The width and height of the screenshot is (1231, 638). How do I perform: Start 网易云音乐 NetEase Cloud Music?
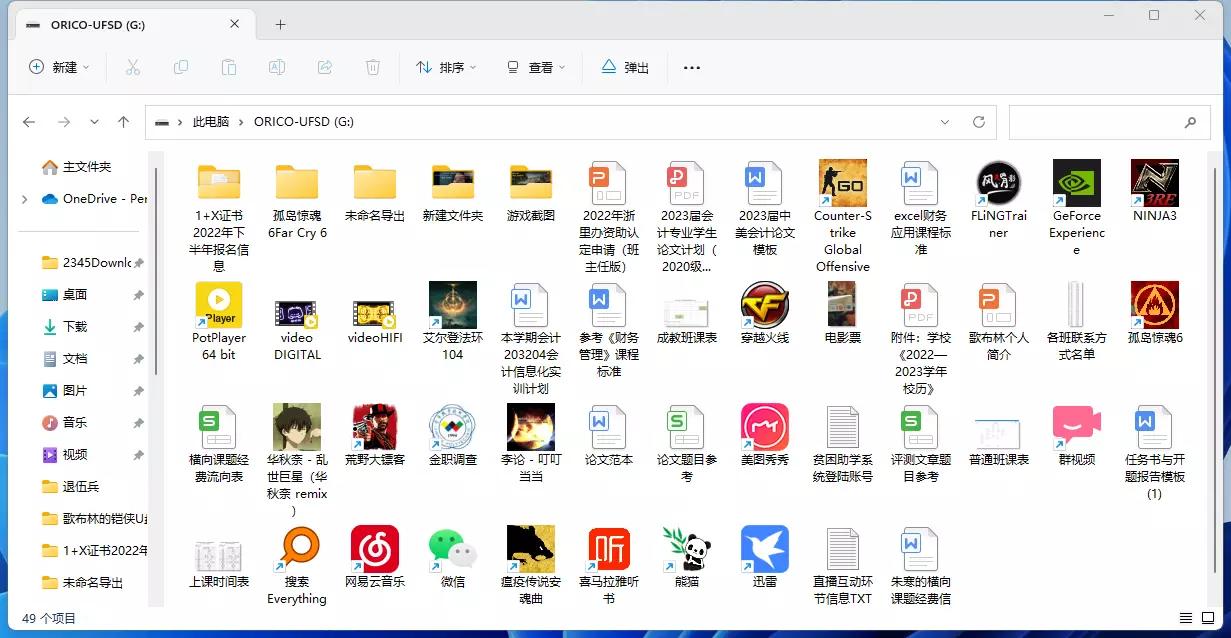click(x=374, y=551)
